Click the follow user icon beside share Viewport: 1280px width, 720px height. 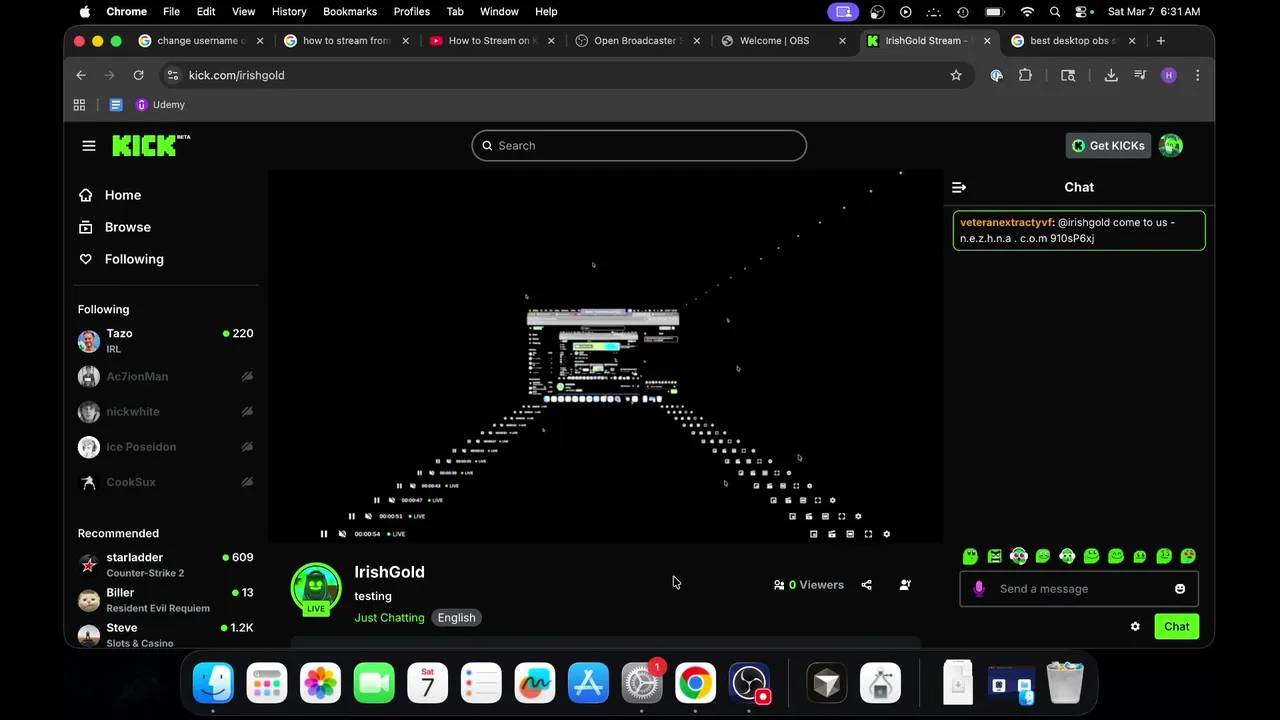[x=905, y=585]
